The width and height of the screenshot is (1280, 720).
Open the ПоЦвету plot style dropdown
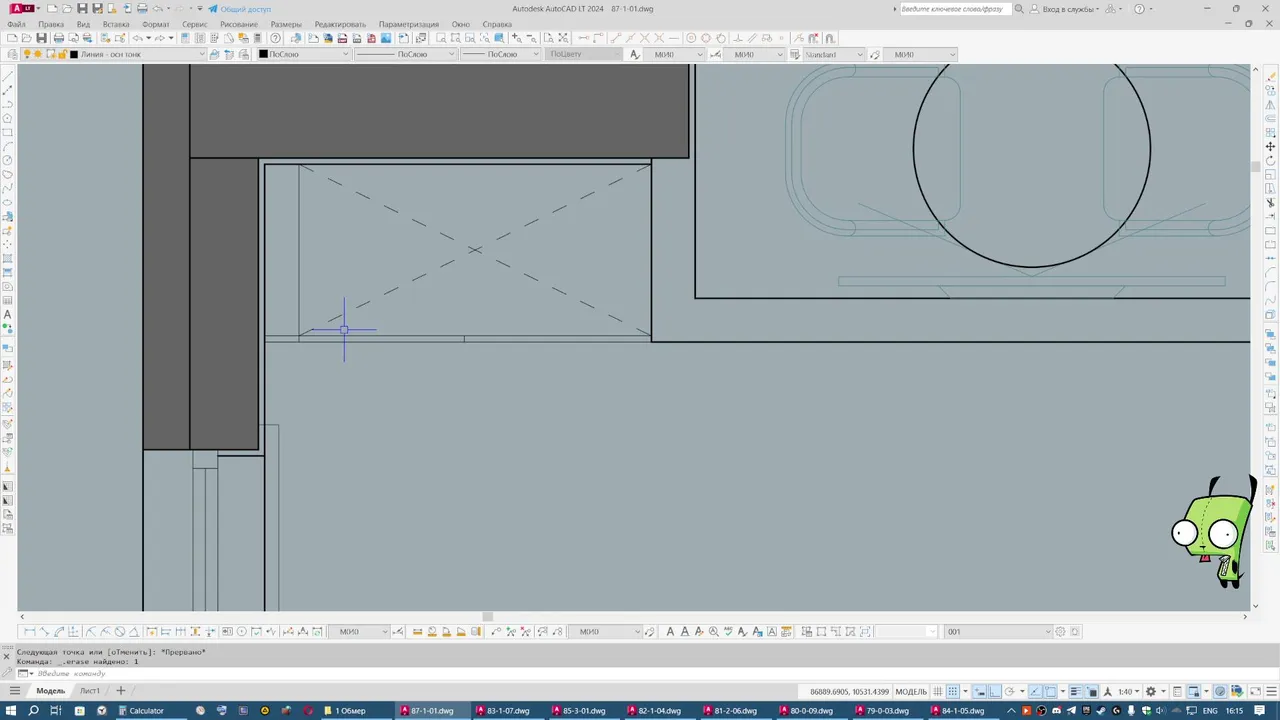coord(585,54)
